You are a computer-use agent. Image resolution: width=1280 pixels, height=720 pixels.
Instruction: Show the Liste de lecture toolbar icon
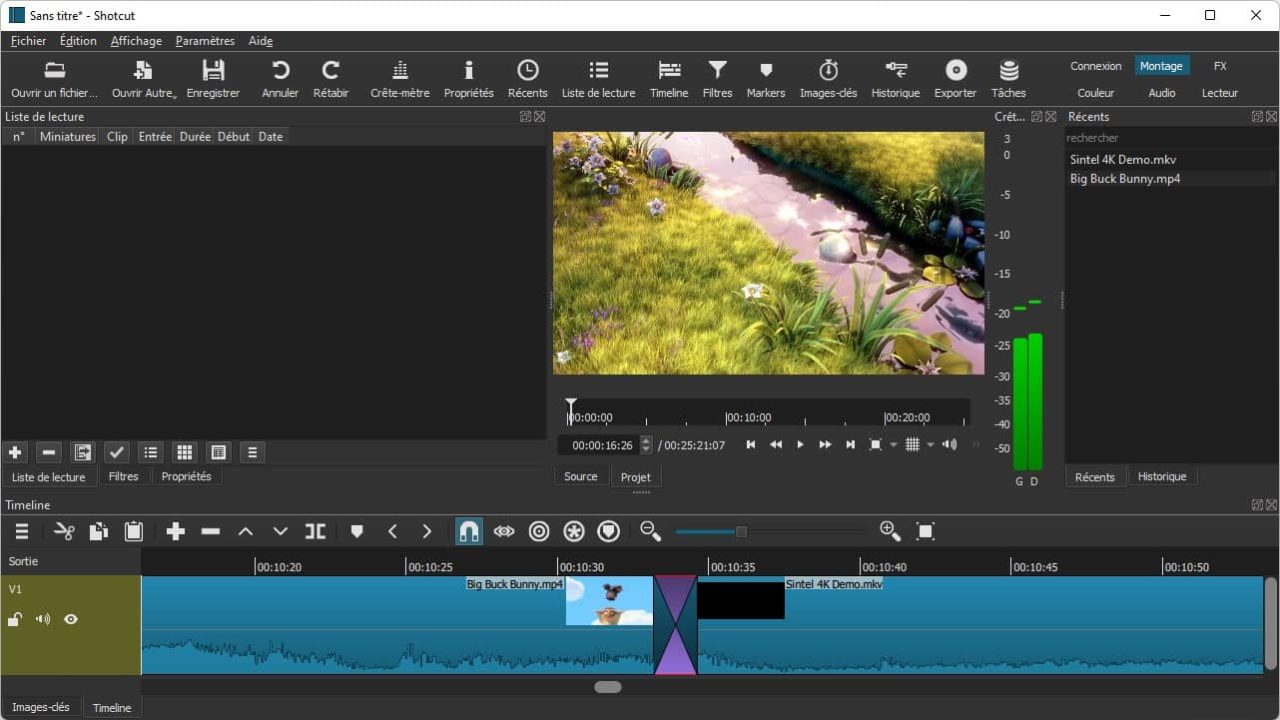coord(599,70)
